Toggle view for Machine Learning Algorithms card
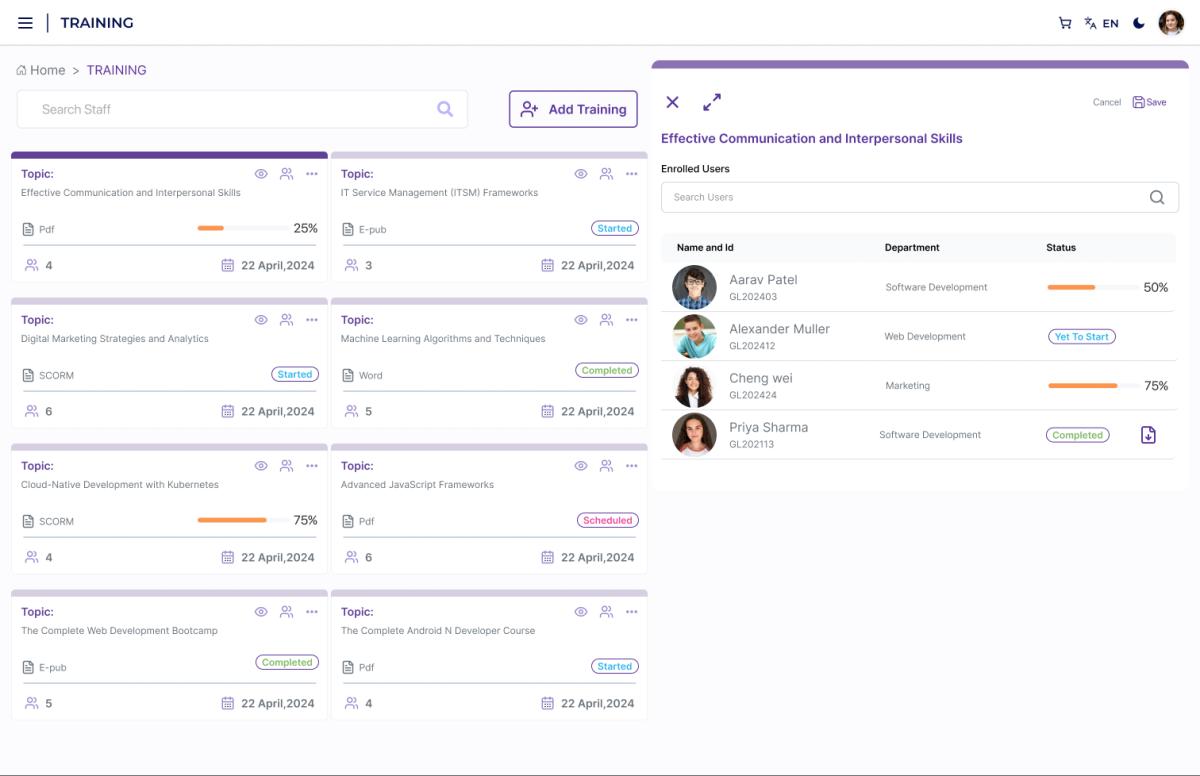The image size is (1200, 776). (x=581, y=320)
